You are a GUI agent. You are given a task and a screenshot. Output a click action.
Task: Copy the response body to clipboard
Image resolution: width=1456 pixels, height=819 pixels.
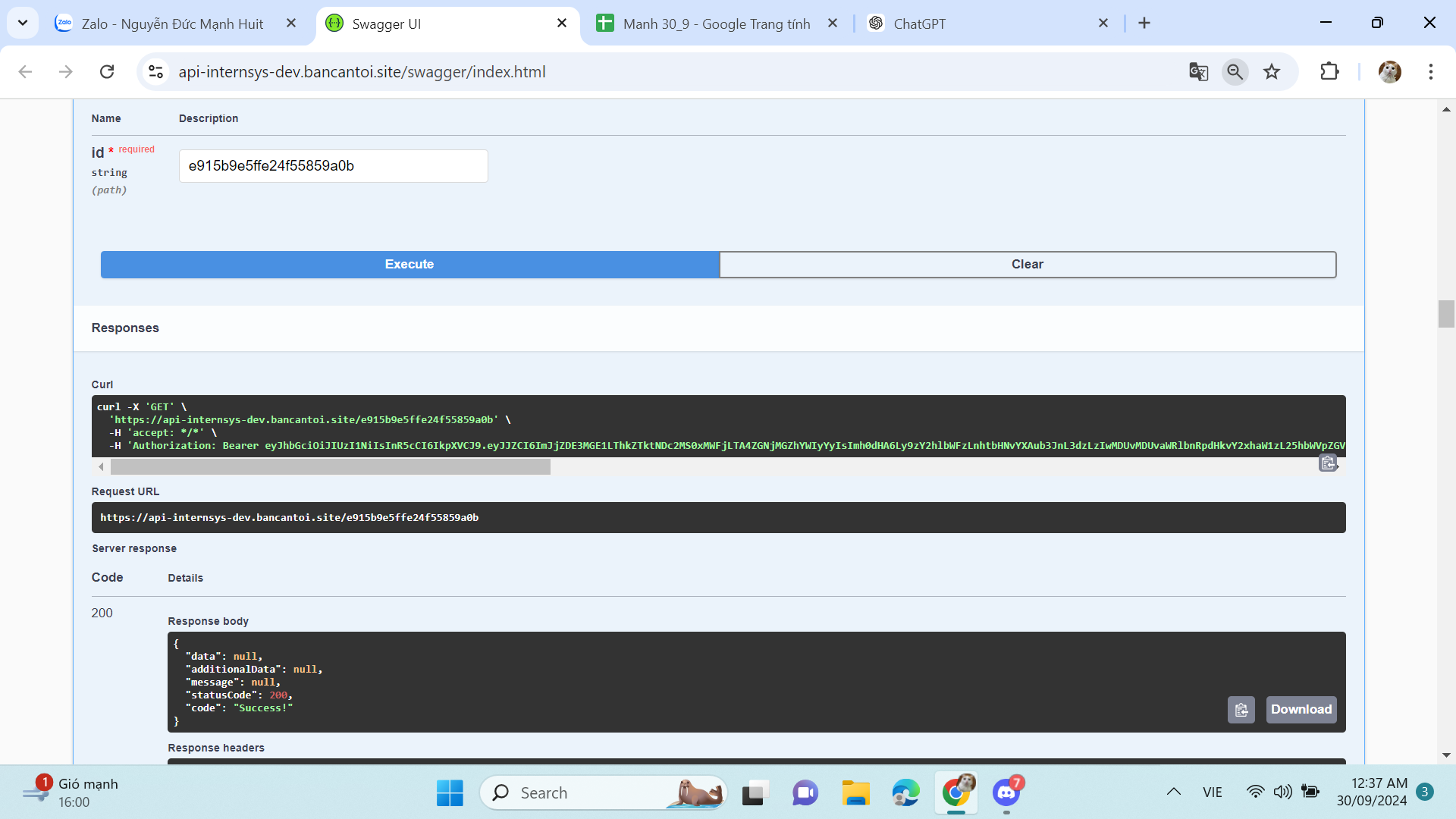coord(1241,710)
